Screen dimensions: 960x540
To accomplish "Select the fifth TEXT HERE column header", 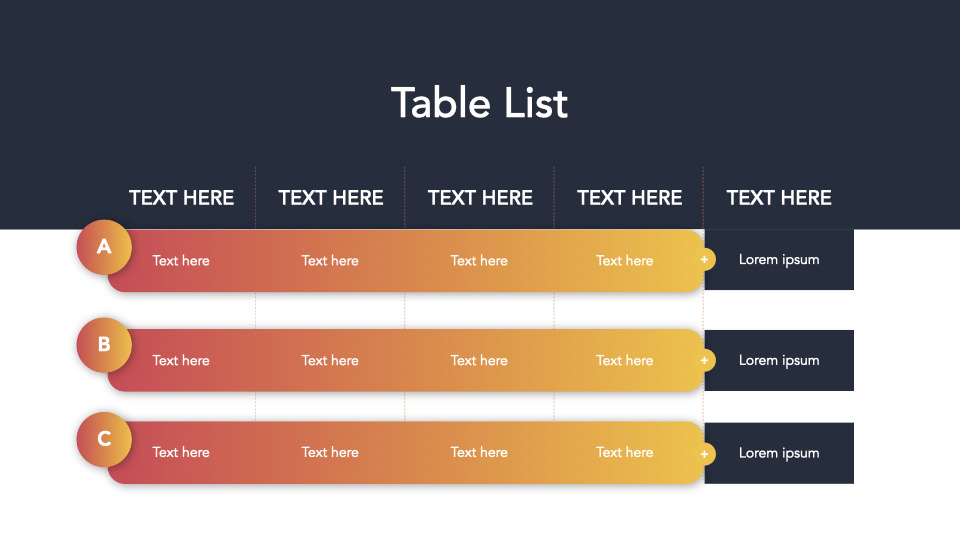I will 779,198.
